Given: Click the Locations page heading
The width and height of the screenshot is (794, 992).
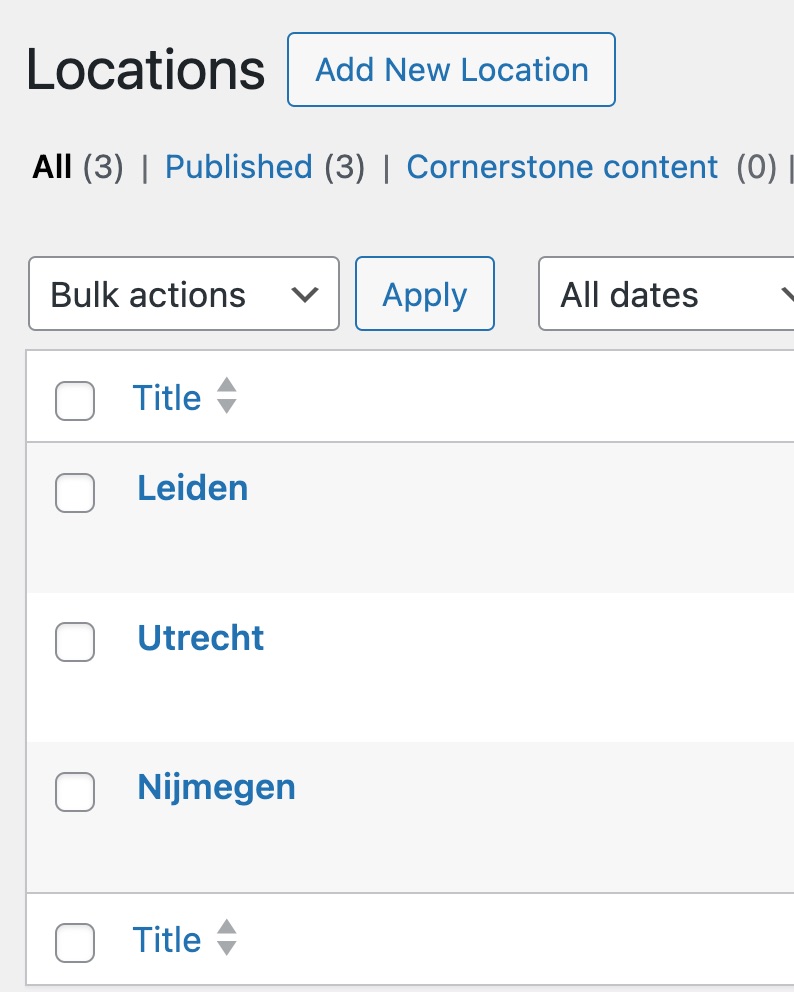Looking at the screenshot, I should click(146, 70).
